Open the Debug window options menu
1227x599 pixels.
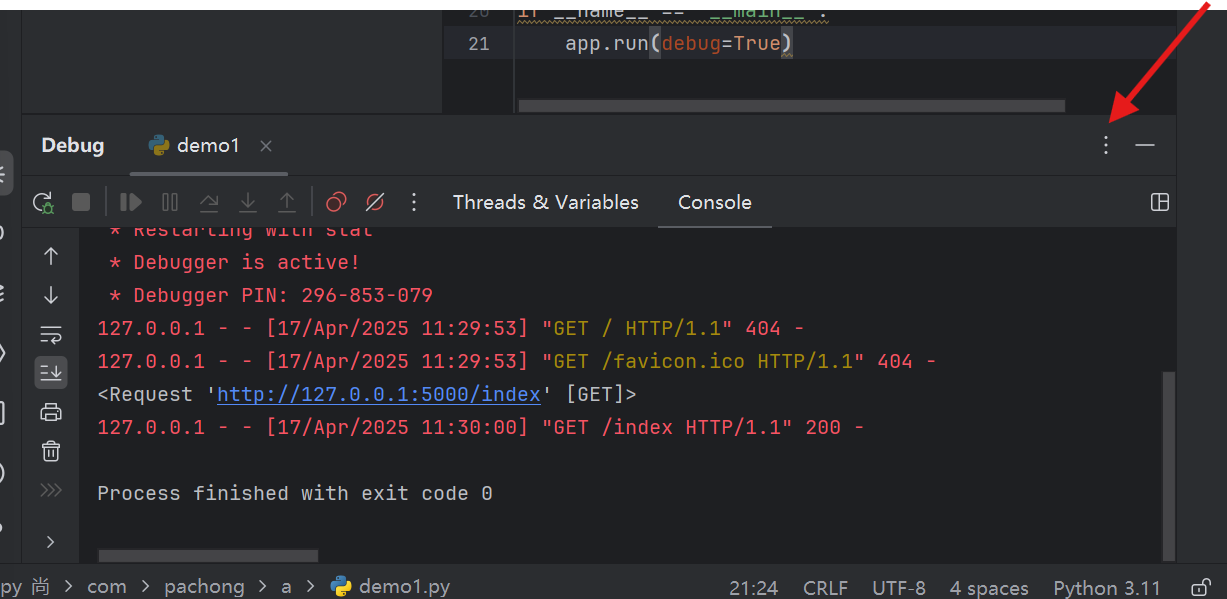1105,145
